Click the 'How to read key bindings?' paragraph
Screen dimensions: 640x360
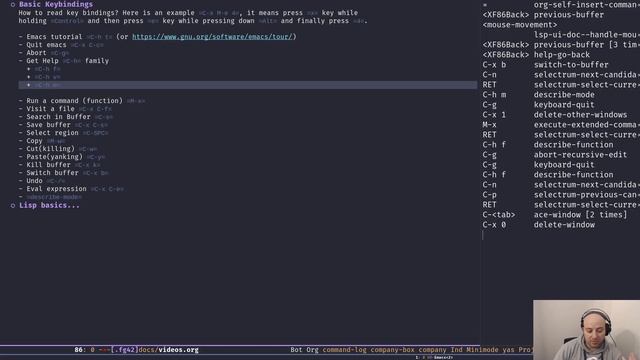[x=193, y=17]
